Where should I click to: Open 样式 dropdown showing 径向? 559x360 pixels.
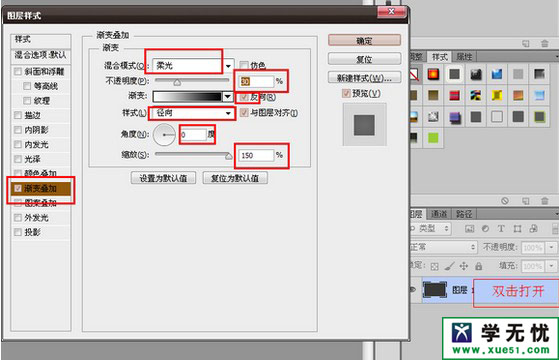click(x=193, y=113)
